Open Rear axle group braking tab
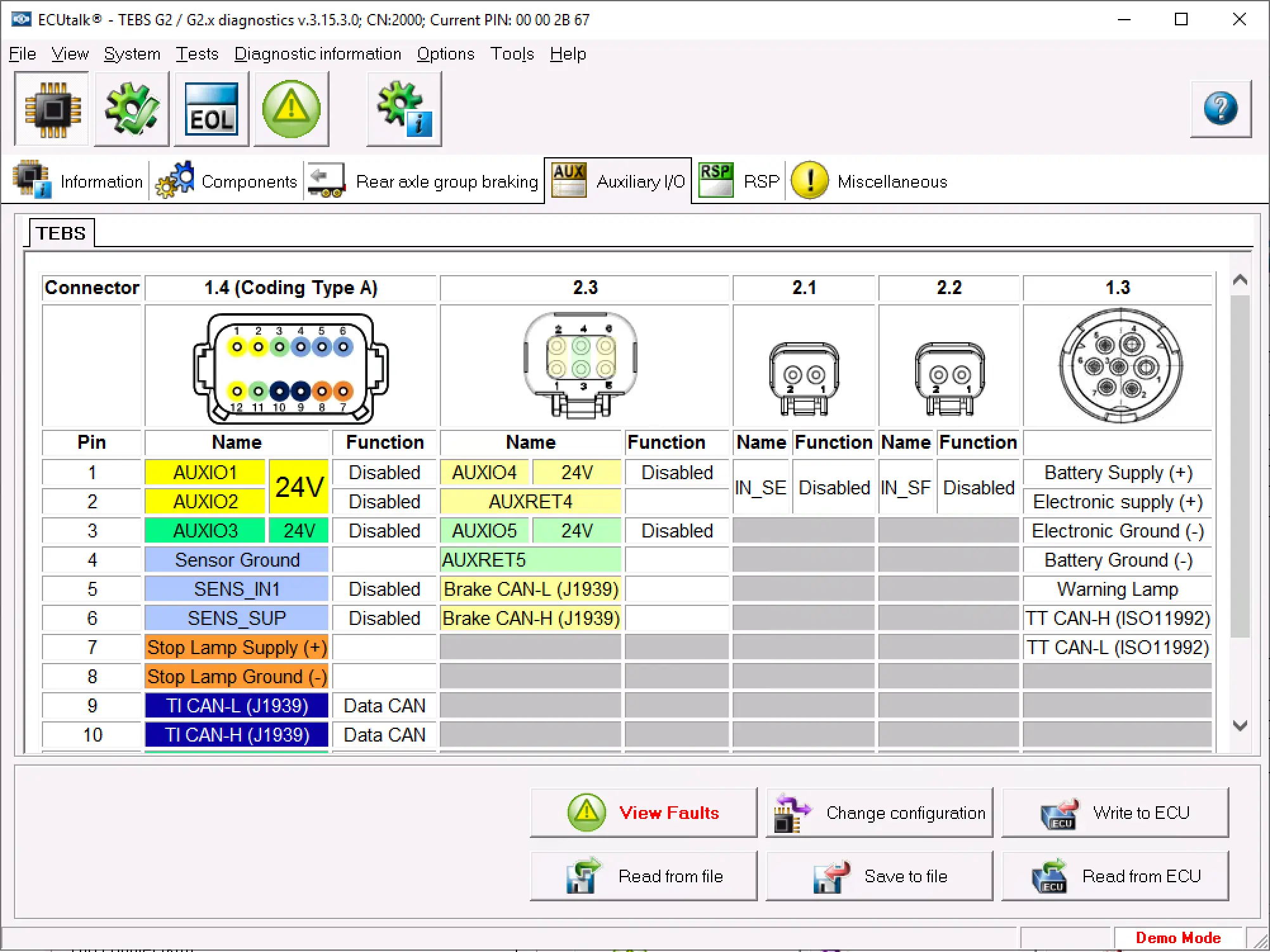 coord(423,182)
